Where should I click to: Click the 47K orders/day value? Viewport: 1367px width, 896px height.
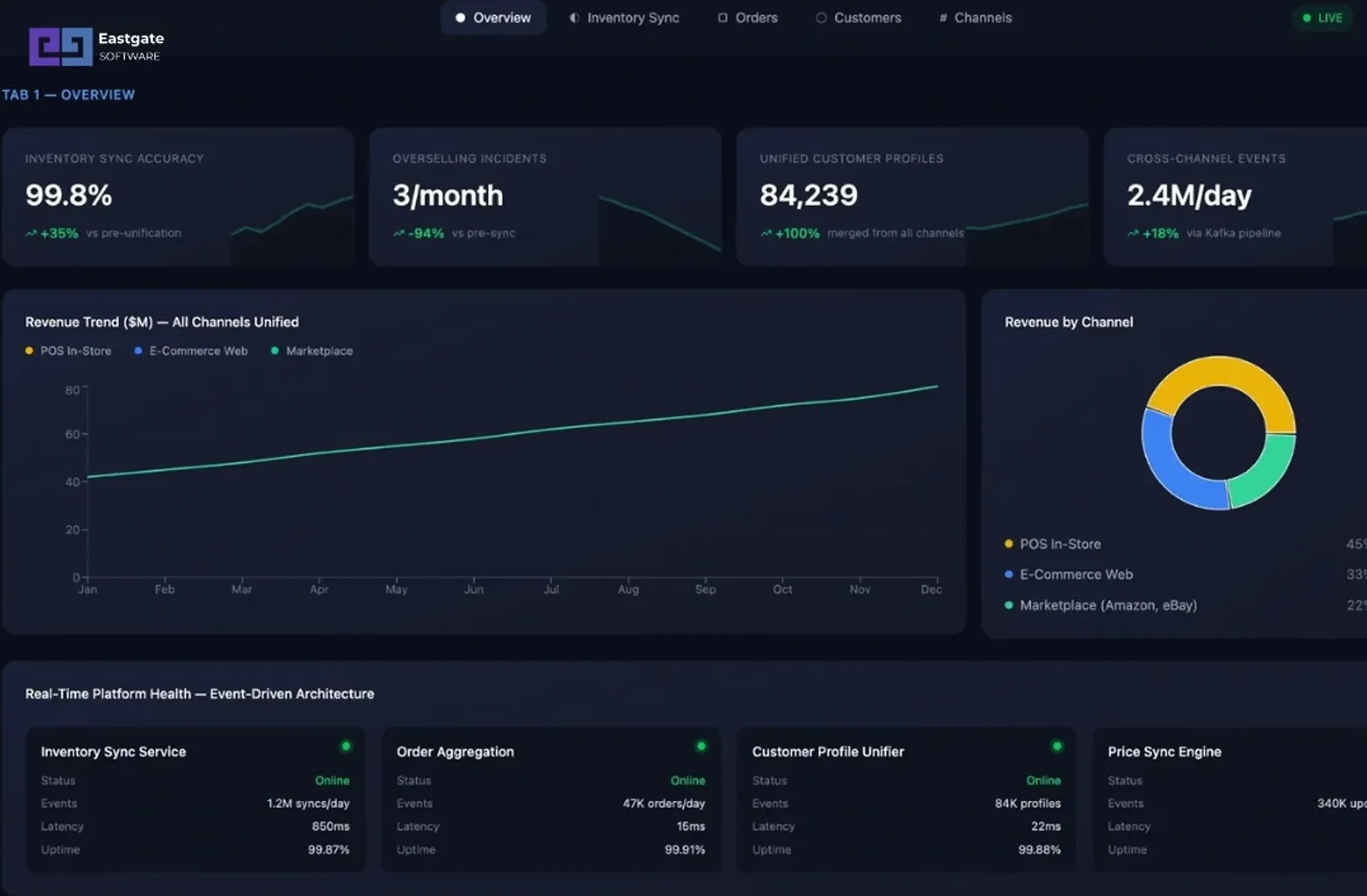coord(664,804)
